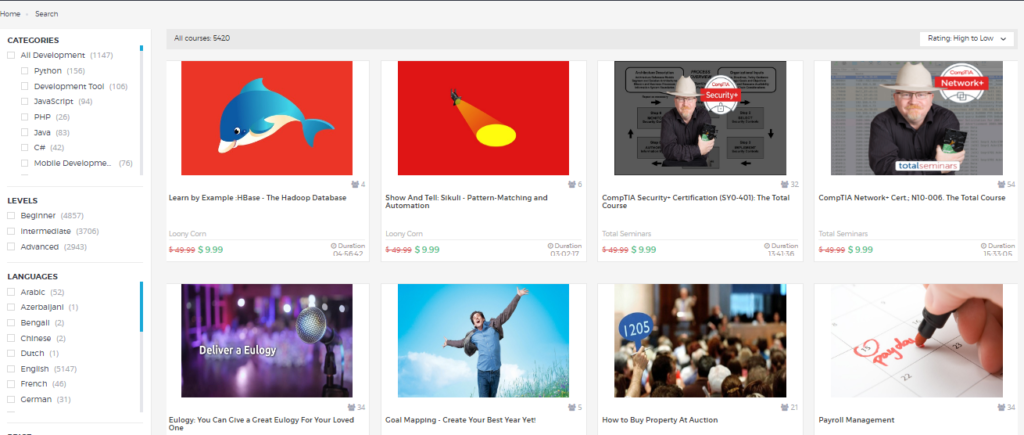Click the duration clock icon on HBase course
This screenshot has height=435, width=1024.
click(333, 244)
